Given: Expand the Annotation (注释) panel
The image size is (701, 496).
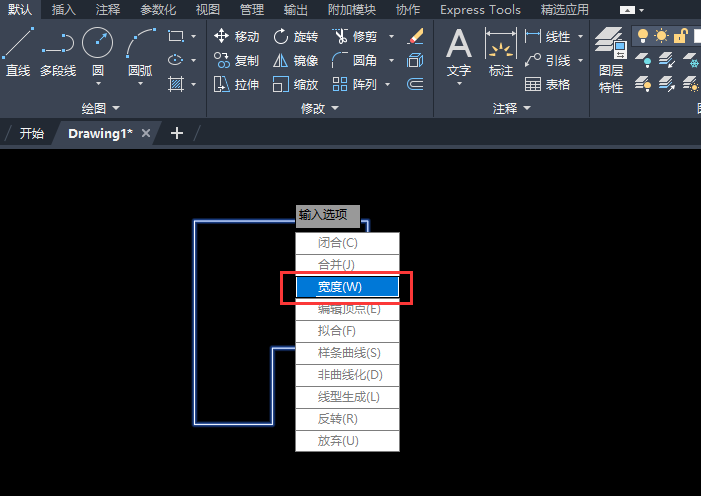Looking at the screenshot, I should pyautogui.click(x=512, y=108).
